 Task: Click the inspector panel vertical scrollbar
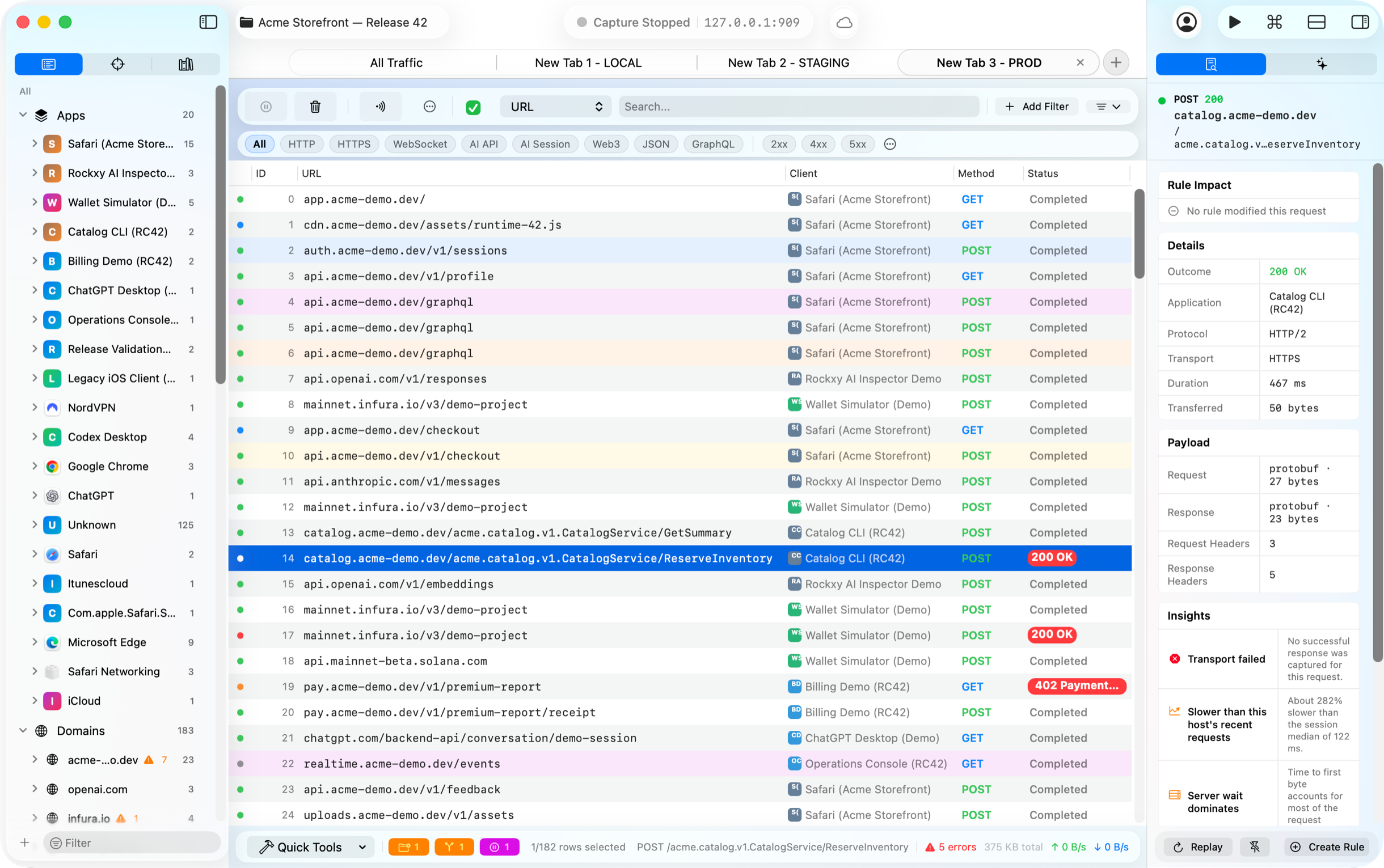coord(1378,413)
